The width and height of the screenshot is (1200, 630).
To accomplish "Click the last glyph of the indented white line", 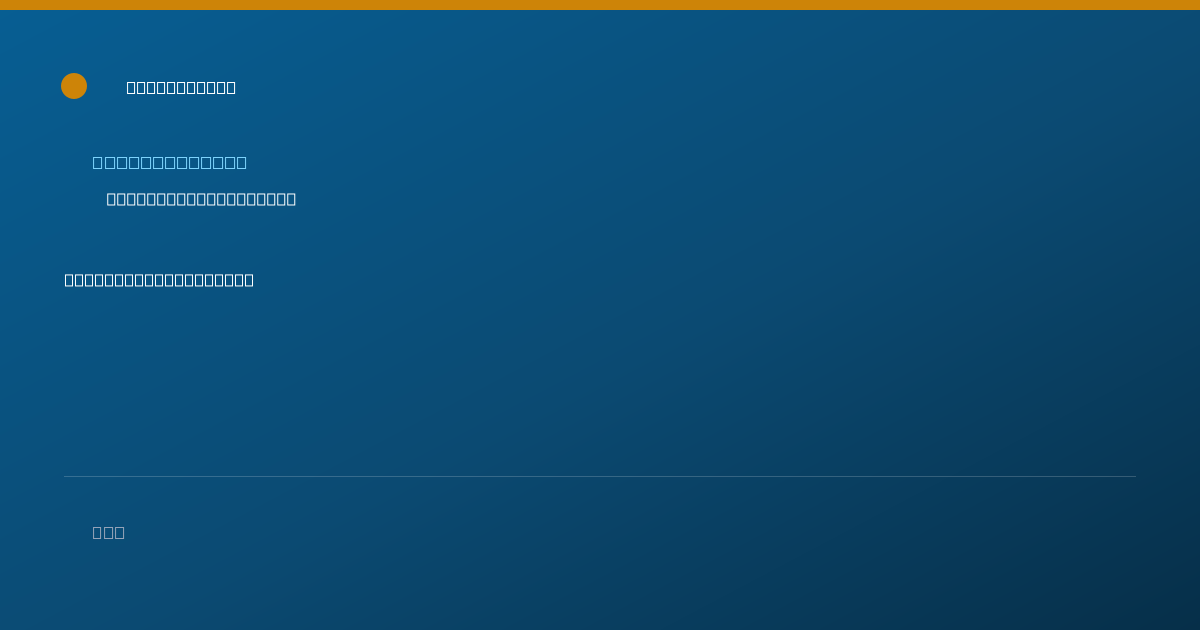I will 291,199.
